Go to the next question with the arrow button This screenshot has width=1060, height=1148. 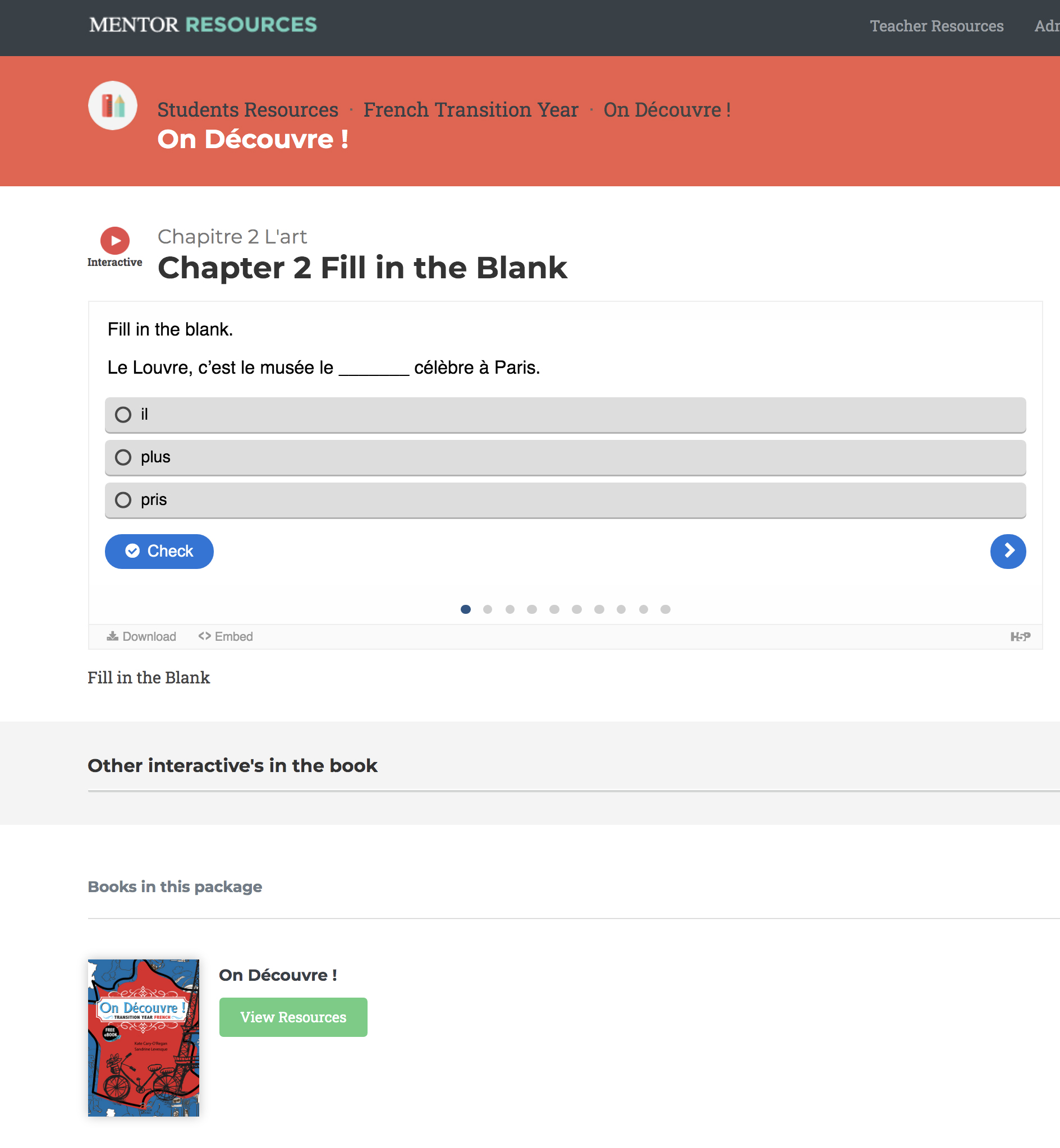tap(1008, 551)
